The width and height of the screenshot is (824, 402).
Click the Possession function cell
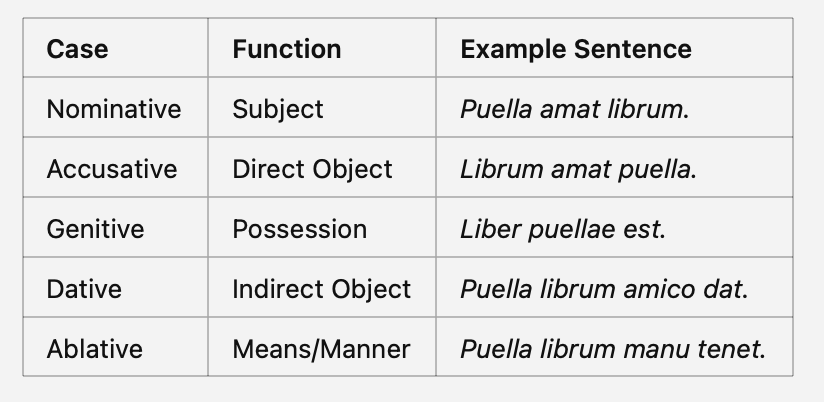[x=299, y=228]
